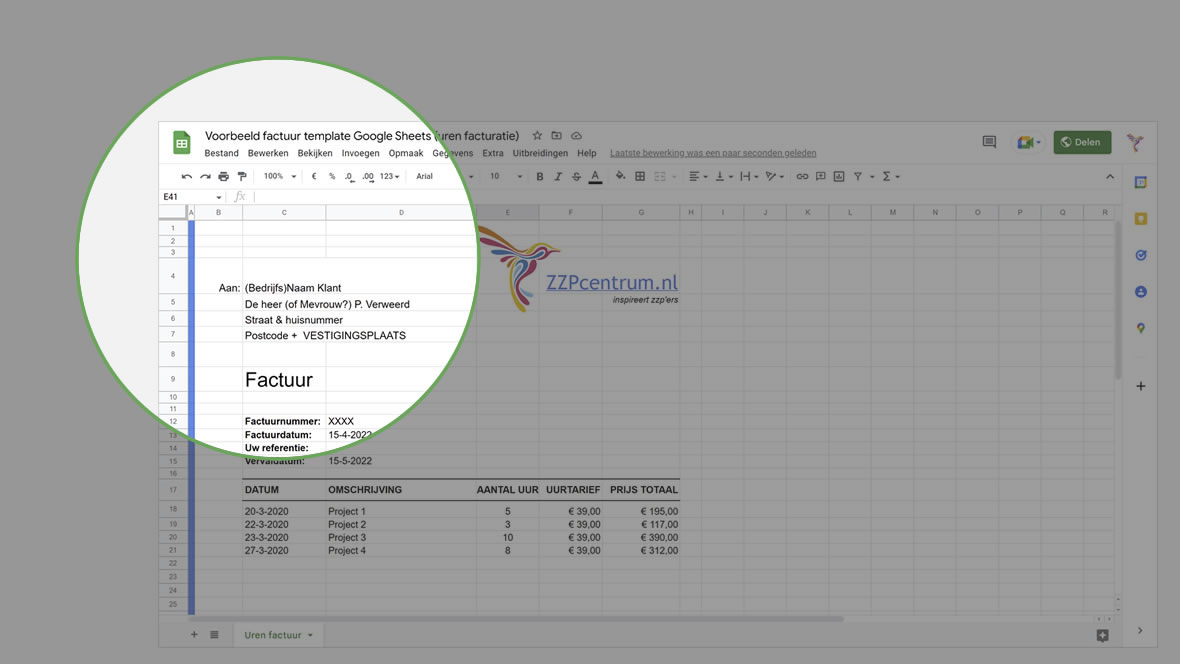This screenshot has height=664, width=1180.
Task: Open the font size dropdown
Action: (500, 176)
